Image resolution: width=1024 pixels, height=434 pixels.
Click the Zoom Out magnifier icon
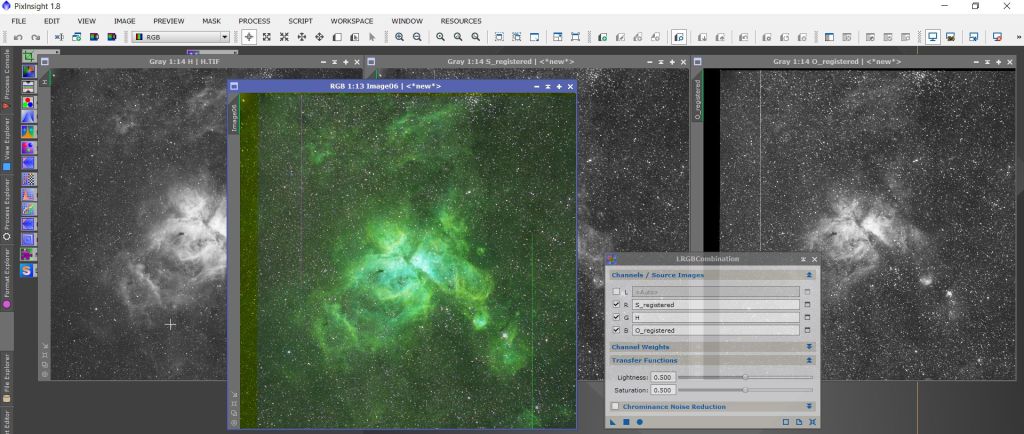416,37
